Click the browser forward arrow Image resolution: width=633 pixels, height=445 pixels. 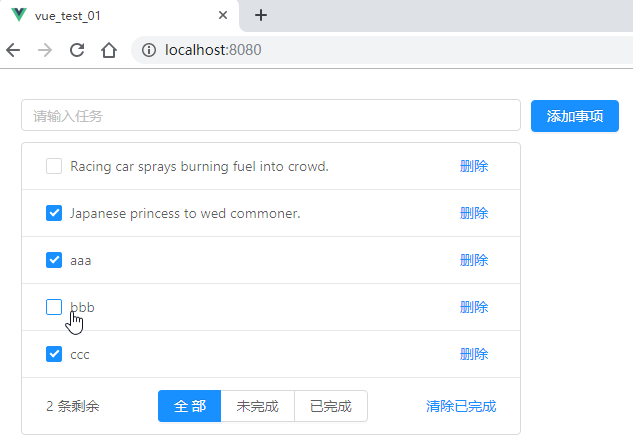click(44, 50)
